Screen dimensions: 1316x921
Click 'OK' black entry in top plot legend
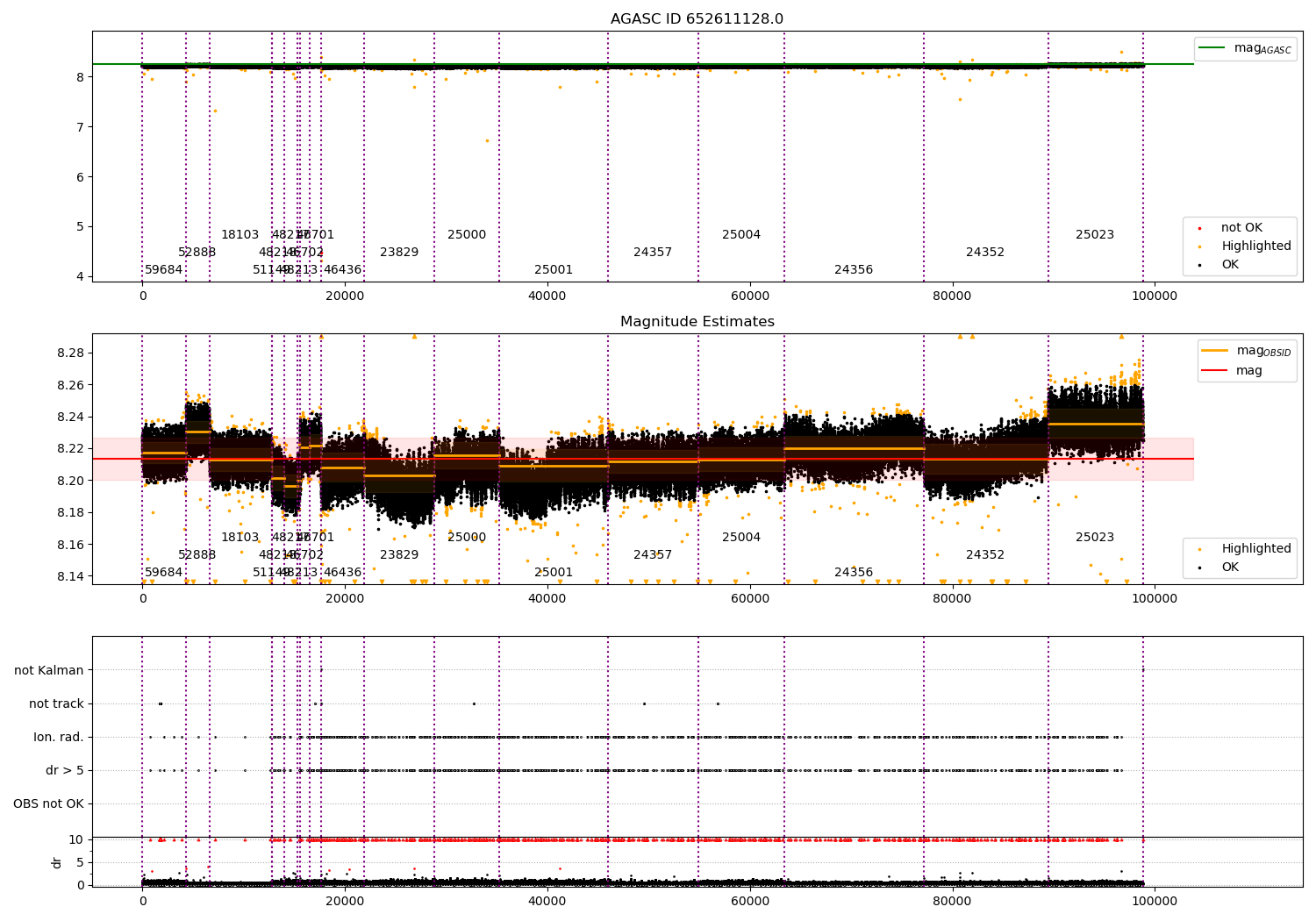point(1230,265)
